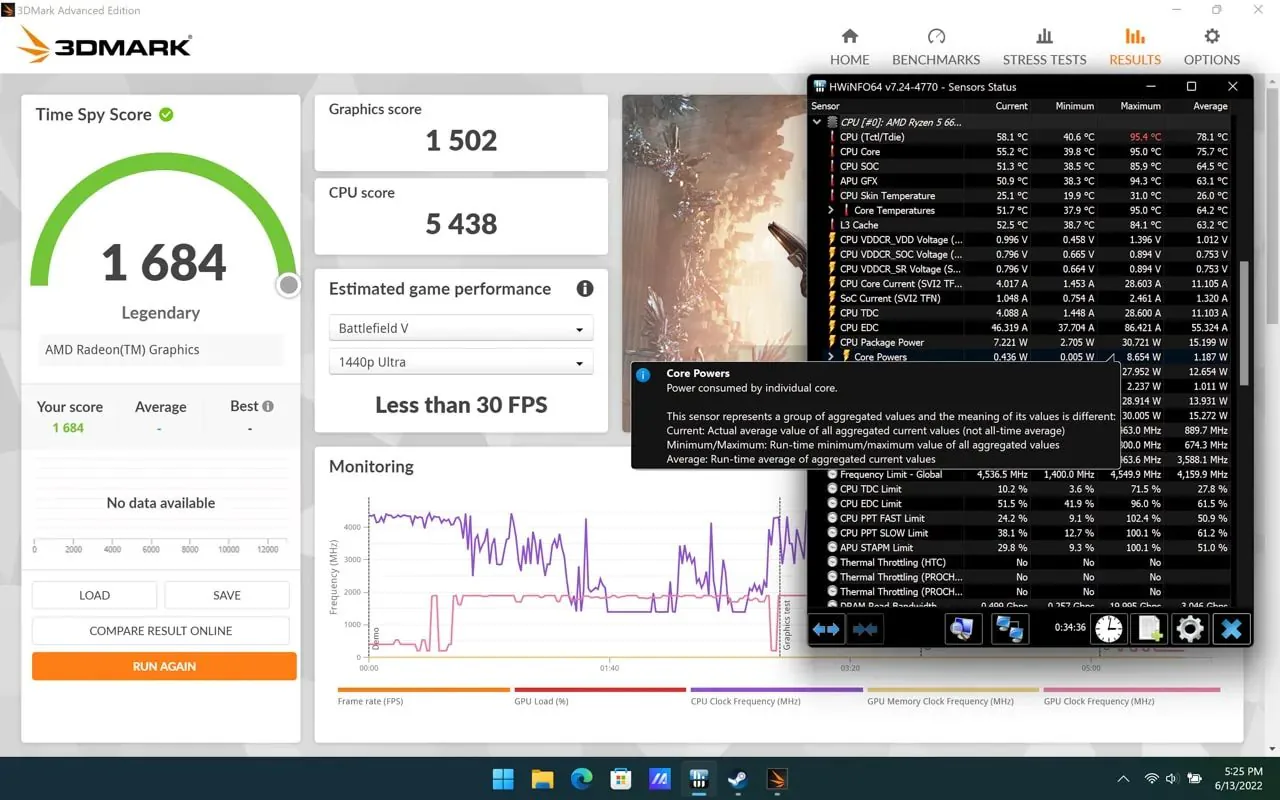Click the info icon beside Best
Viewport: 1280px width, 800px height.
point(268,406)
